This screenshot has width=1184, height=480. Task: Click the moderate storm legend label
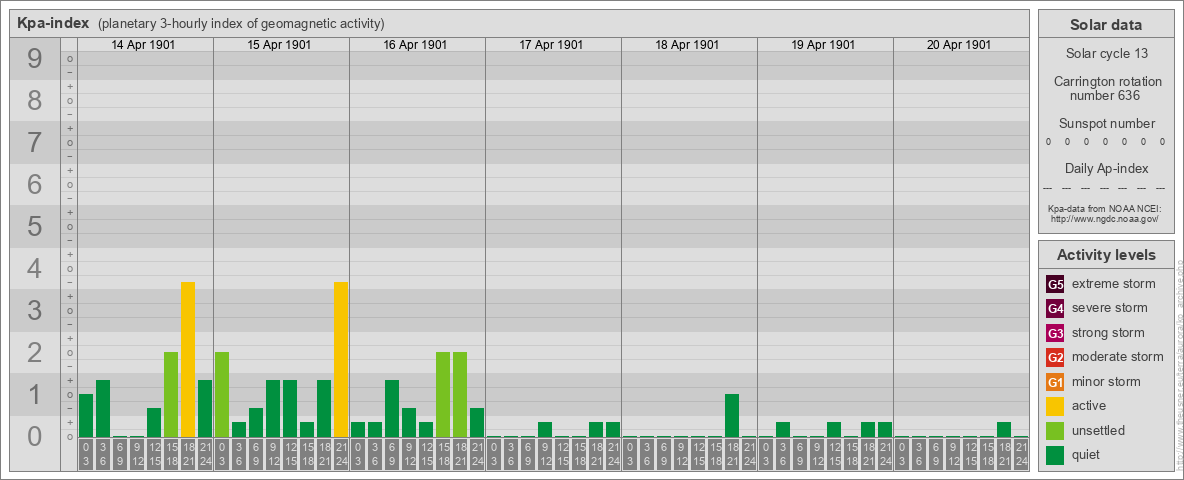(1118, 357)
